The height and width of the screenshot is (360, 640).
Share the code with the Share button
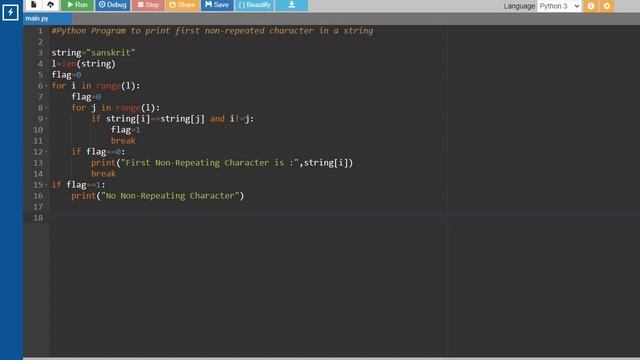[182, 5]
